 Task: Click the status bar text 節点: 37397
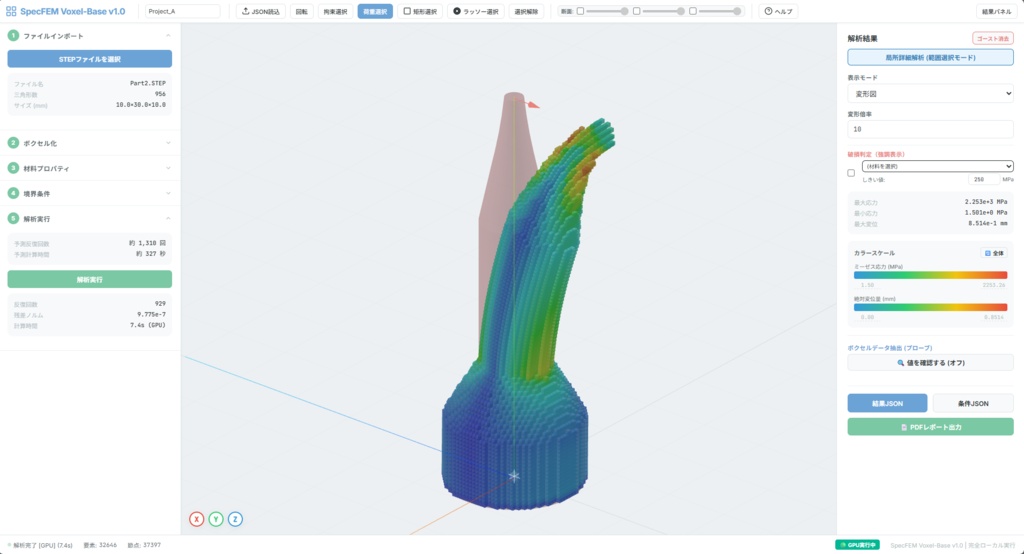click(x=144, y=545)
